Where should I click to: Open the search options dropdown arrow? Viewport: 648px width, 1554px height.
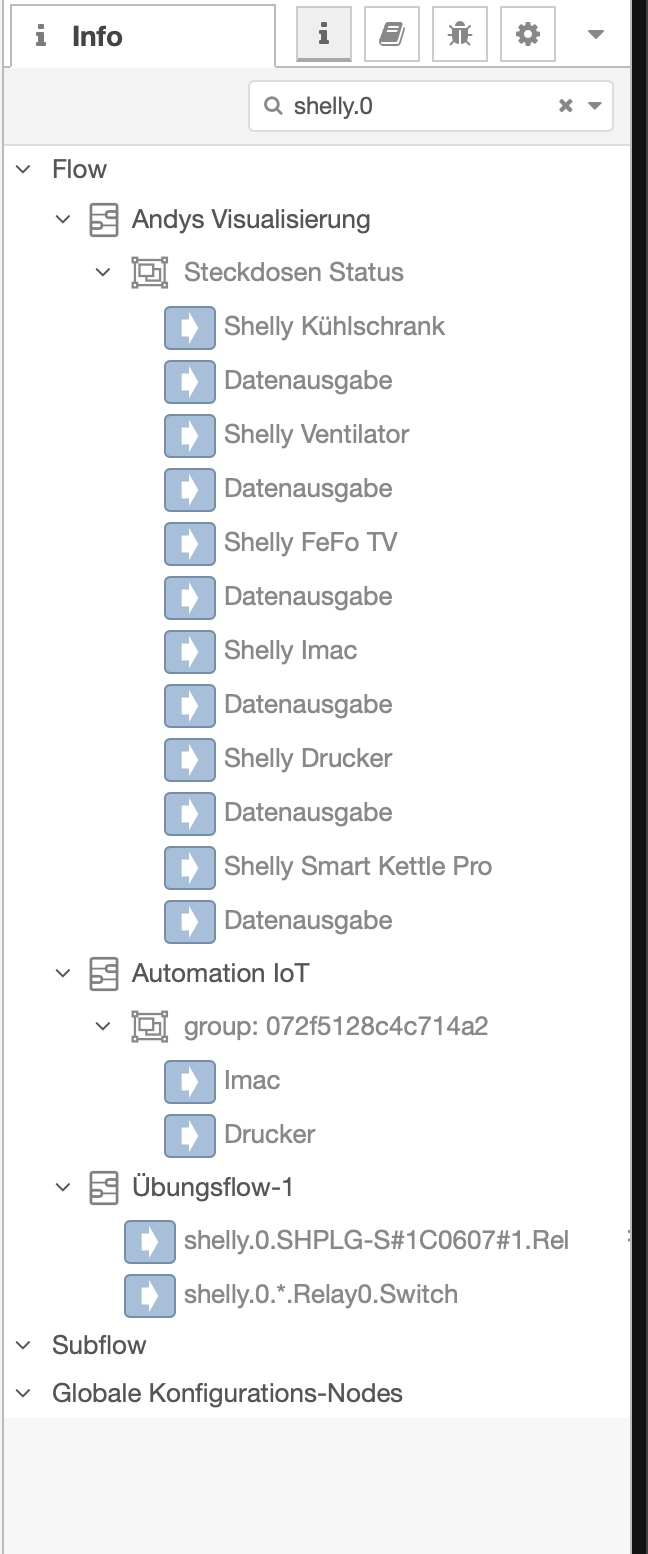[x=595, y=106]
